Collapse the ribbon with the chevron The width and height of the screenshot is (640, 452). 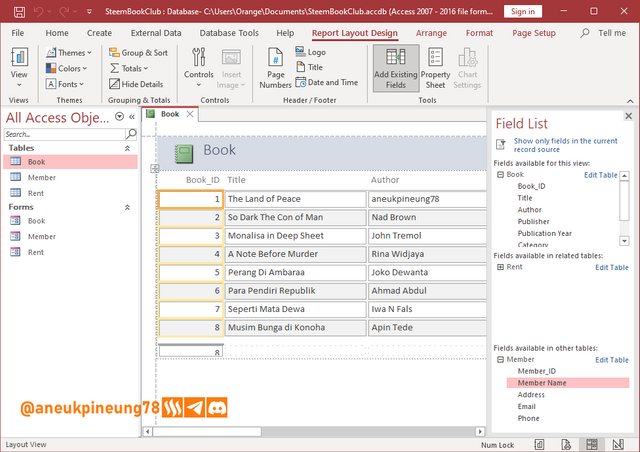630,101
